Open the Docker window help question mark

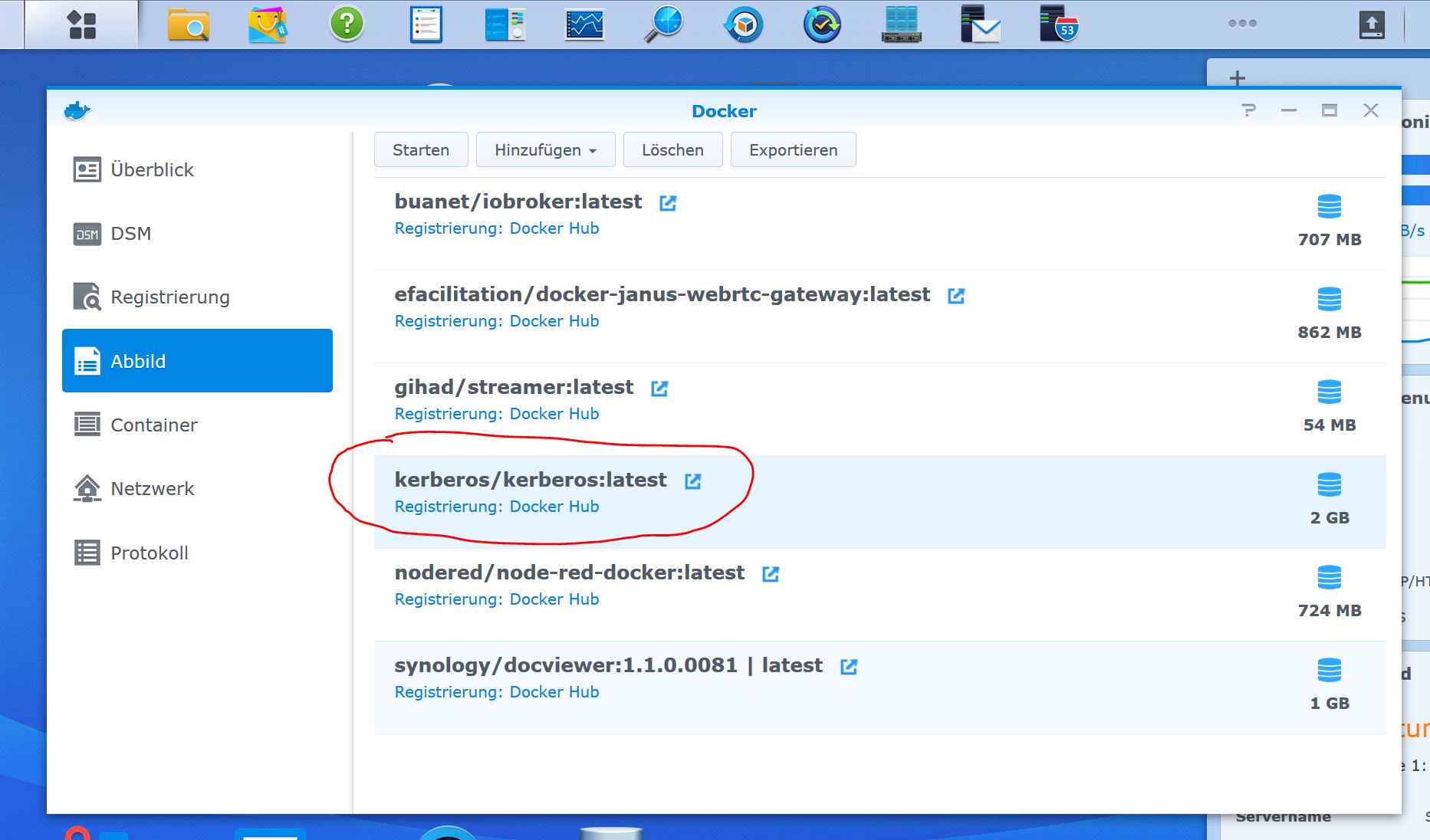coord(1249,110)
